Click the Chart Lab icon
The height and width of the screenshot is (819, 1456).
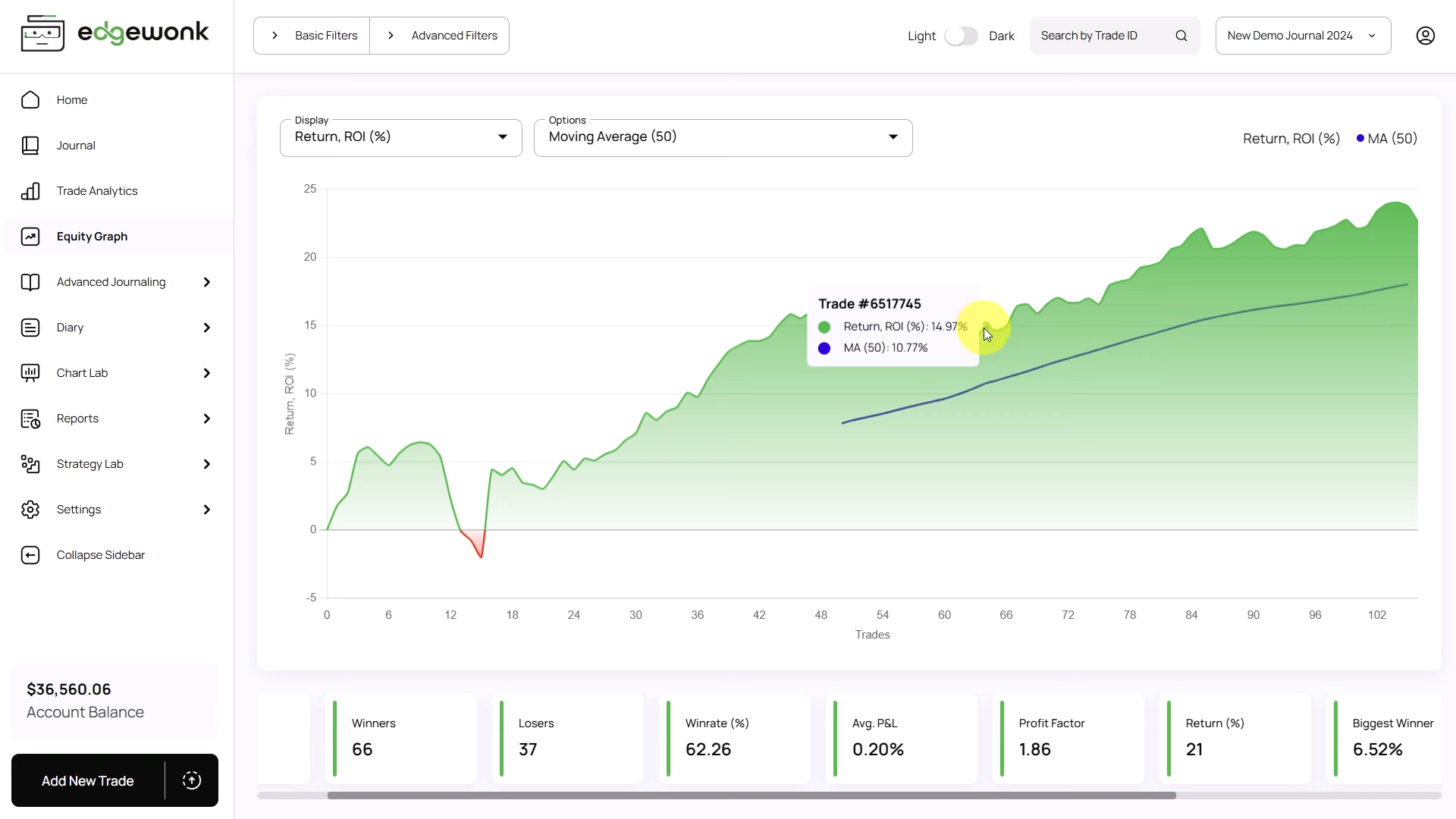[x=30, y=373]
